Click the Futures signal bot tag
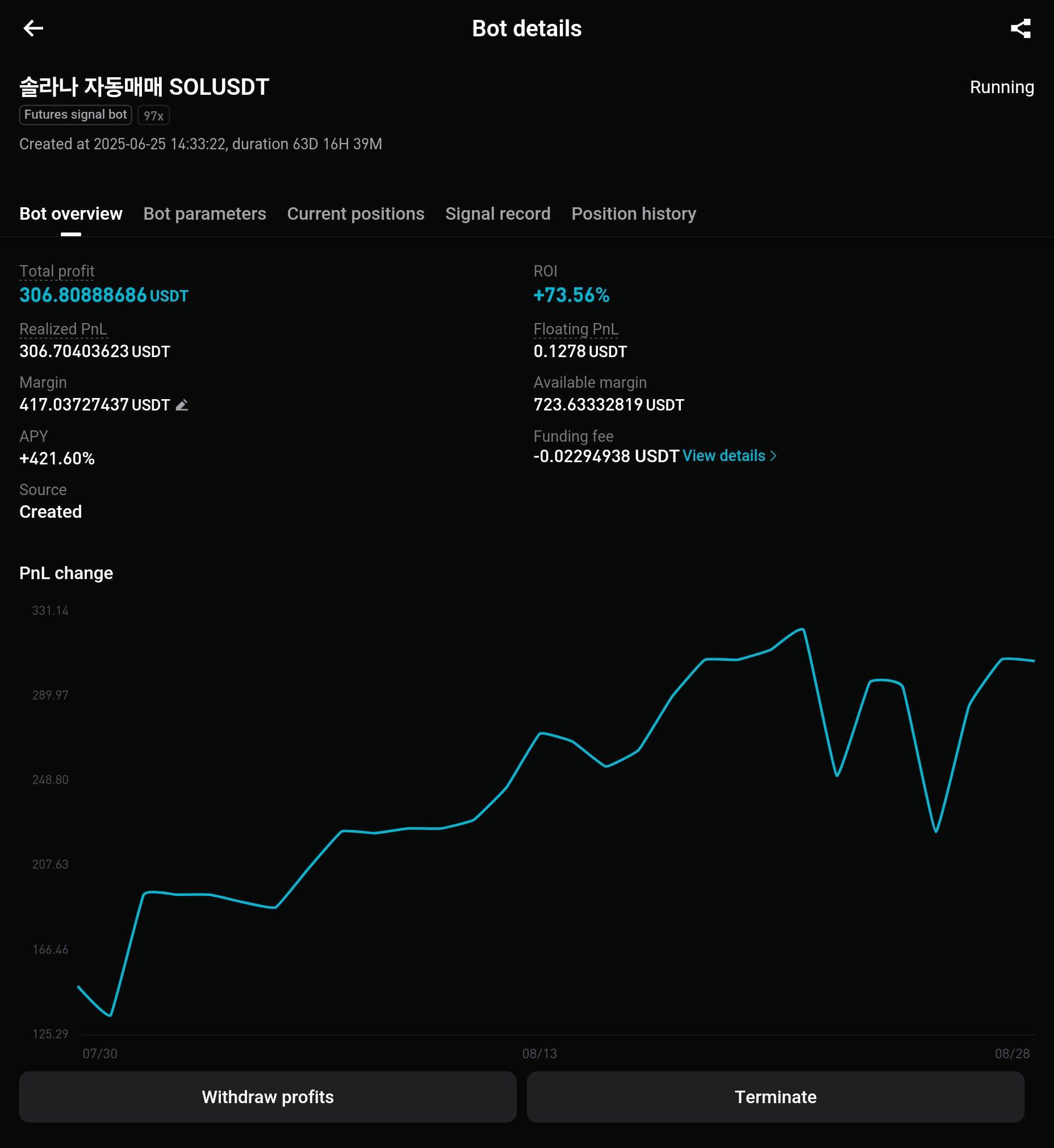Viewport: 1054px width, 1148px height. [x=76, y=115]
